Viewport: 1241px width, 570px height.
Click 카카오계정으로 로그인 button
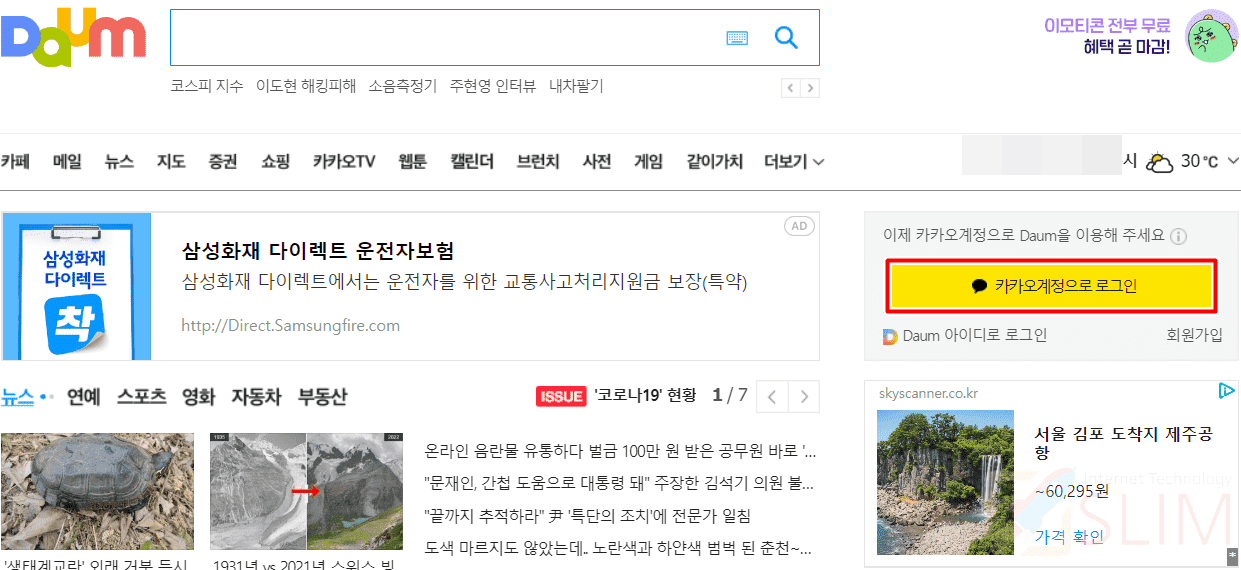1050,286
